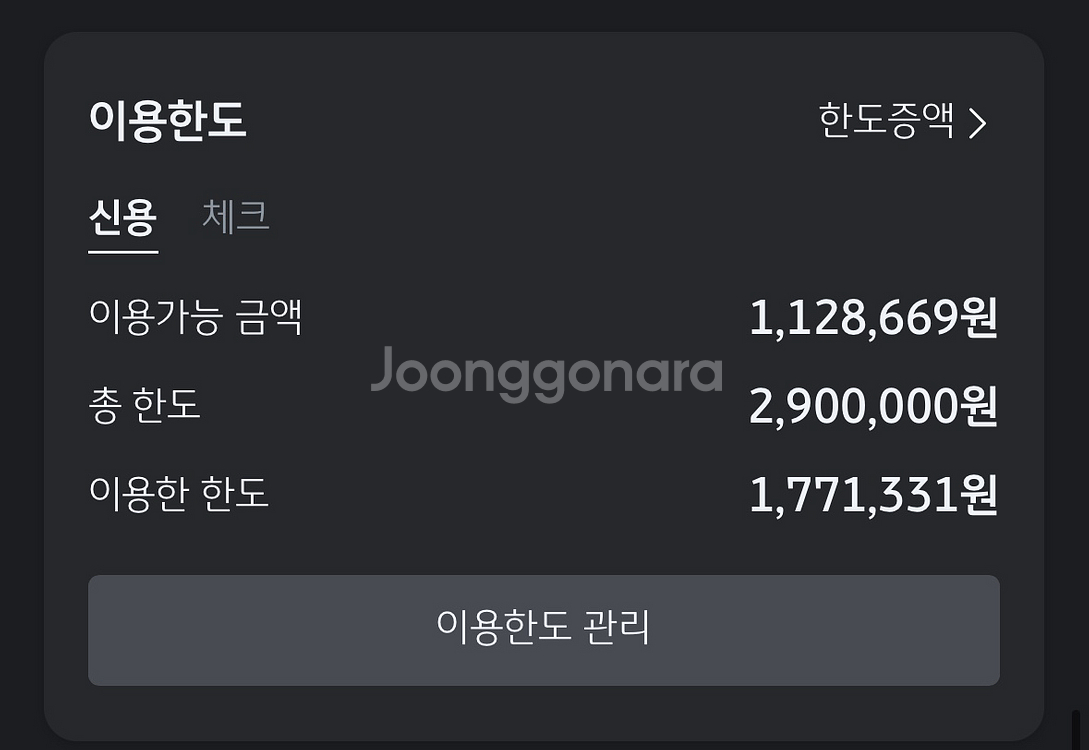Tap the Joonggonara watermark logo

[546, 372]
